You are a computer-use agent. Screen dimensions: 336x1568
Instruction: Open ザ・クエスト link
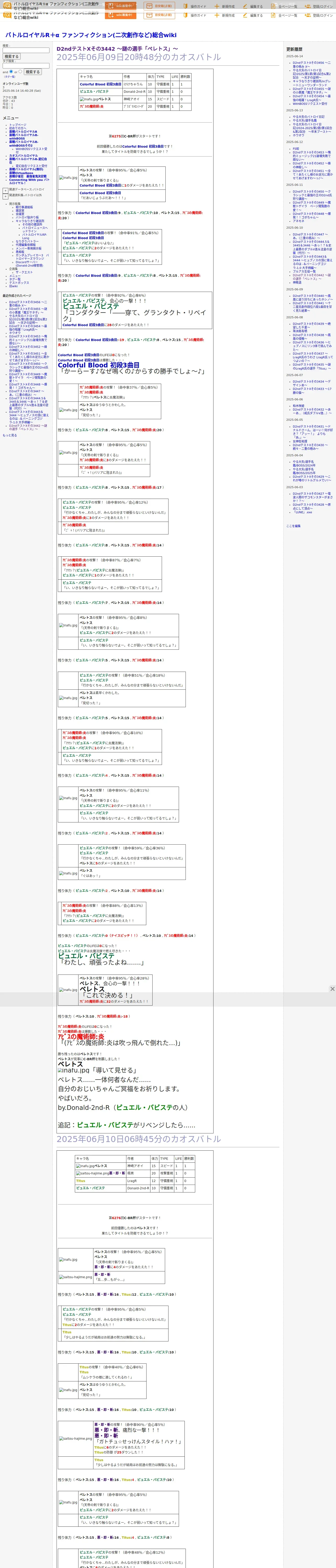pyautogui.click(x=24, y=272)
